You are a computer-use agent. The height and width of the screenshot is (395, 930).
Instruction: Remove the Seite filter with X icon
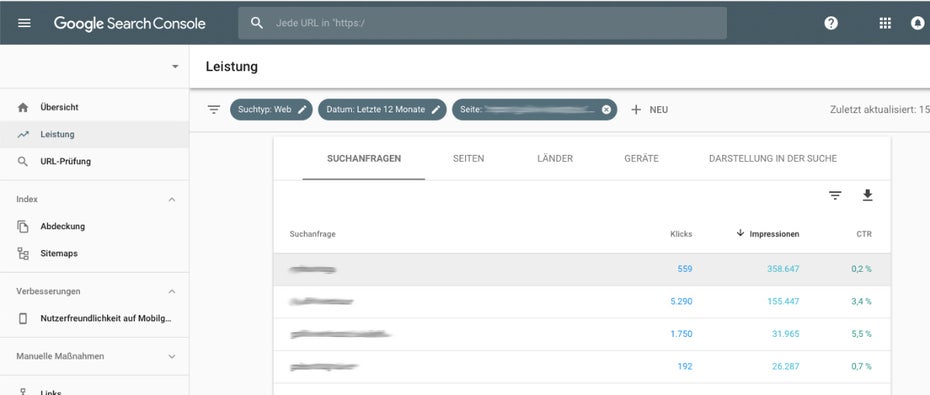point(606,110)
